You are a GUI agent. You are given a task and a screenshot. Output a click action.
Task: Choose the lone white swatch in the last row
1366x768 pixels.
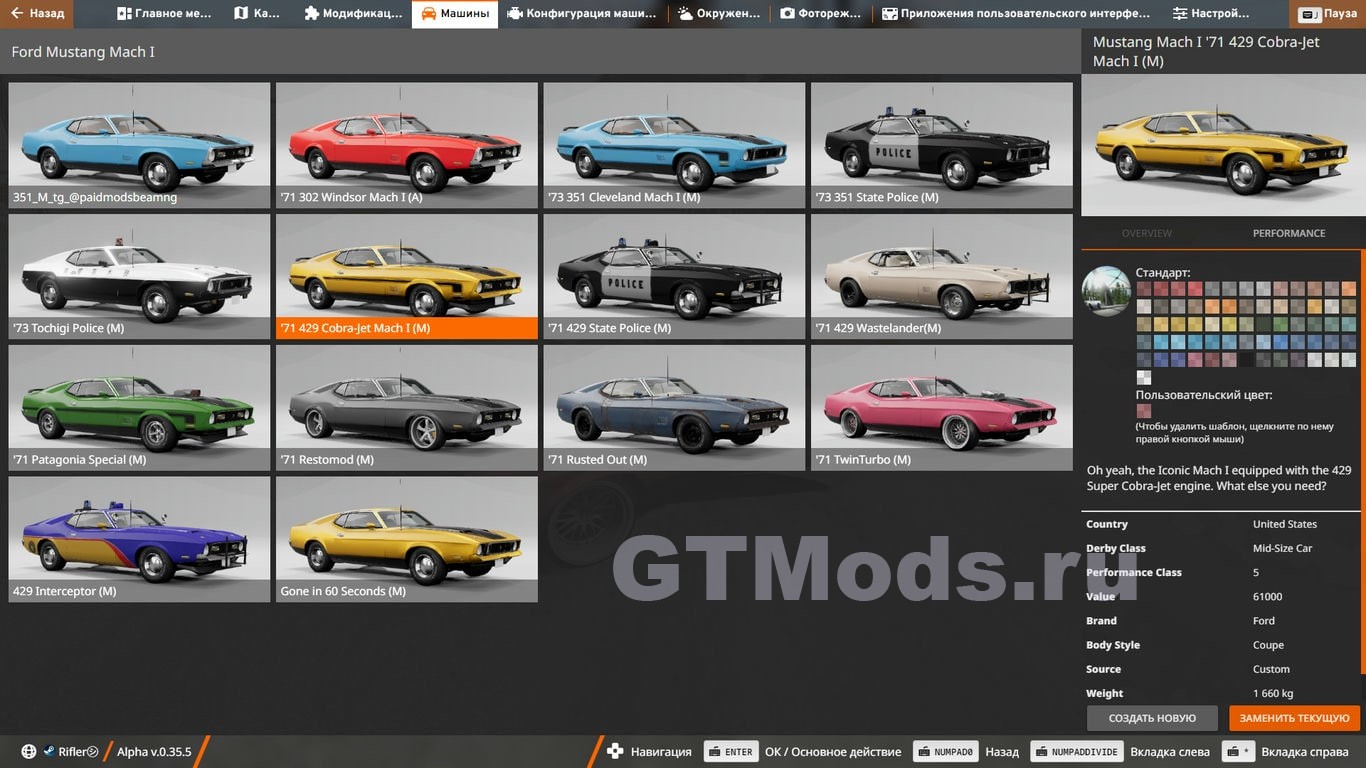(1144, 377)
